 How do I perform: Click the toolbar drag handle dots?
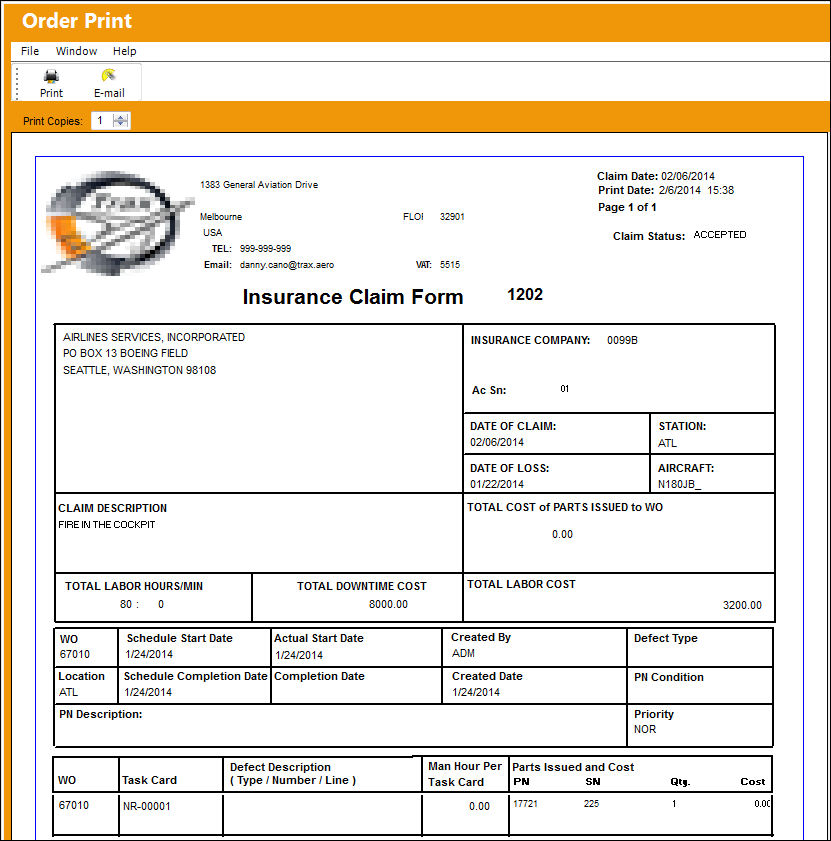[x=17, y=83]
